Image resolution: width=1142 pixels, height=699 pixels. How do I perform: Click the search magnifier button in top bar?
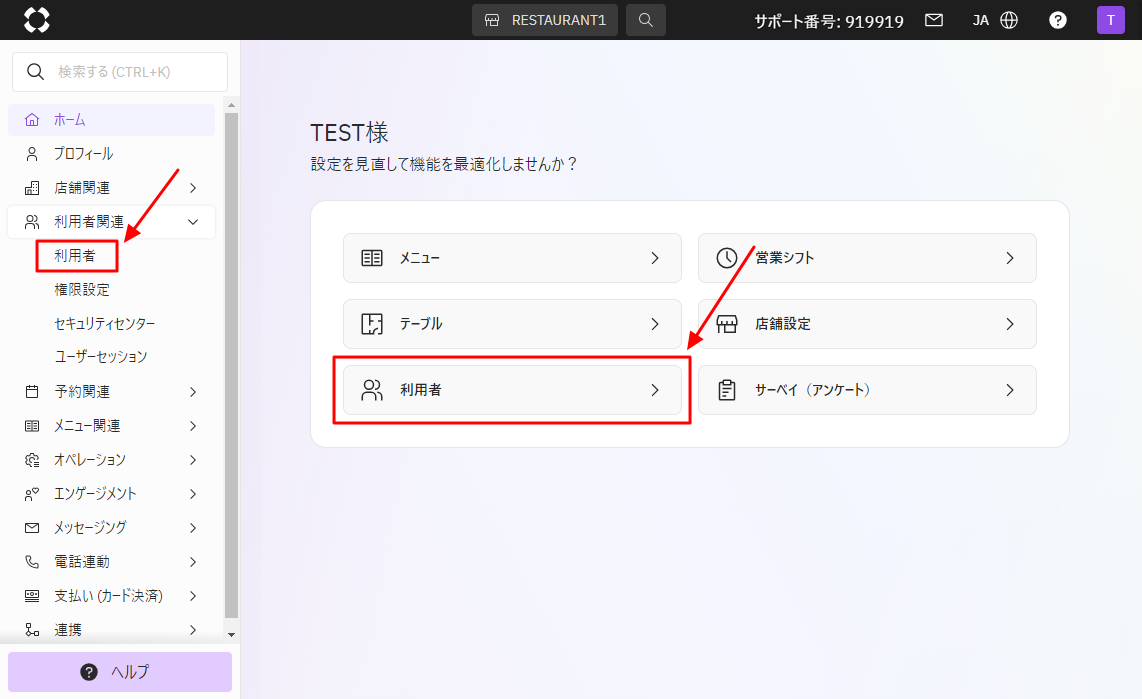click(646, 20)
